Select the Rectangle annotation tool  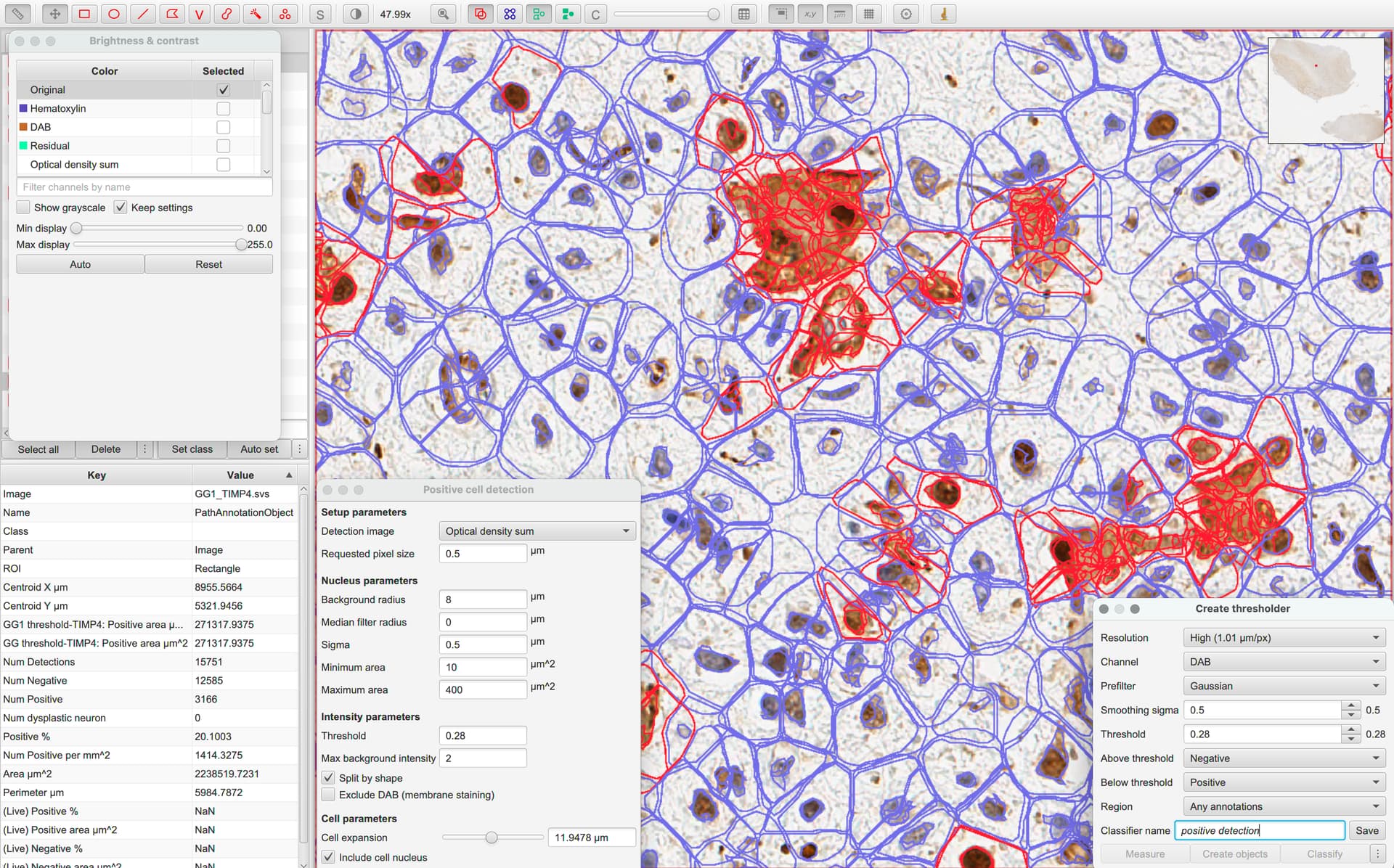(83, 13)
